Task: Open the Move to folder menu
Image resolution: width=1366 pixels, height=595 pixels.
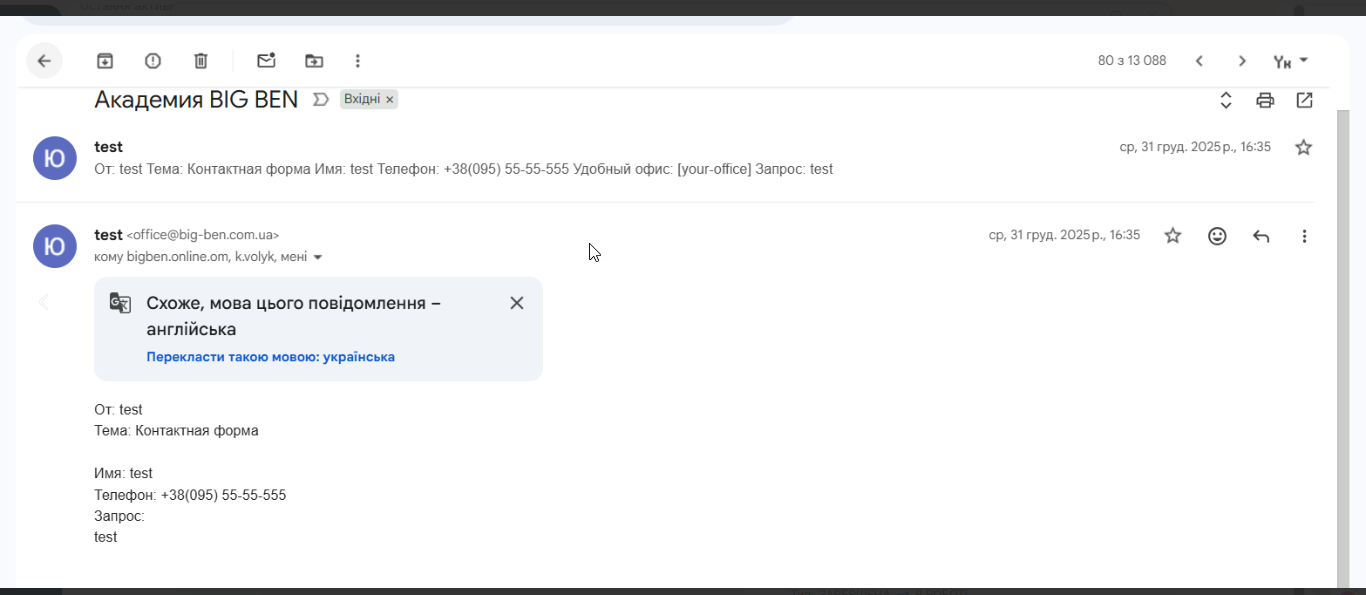Action: [314, 61]
